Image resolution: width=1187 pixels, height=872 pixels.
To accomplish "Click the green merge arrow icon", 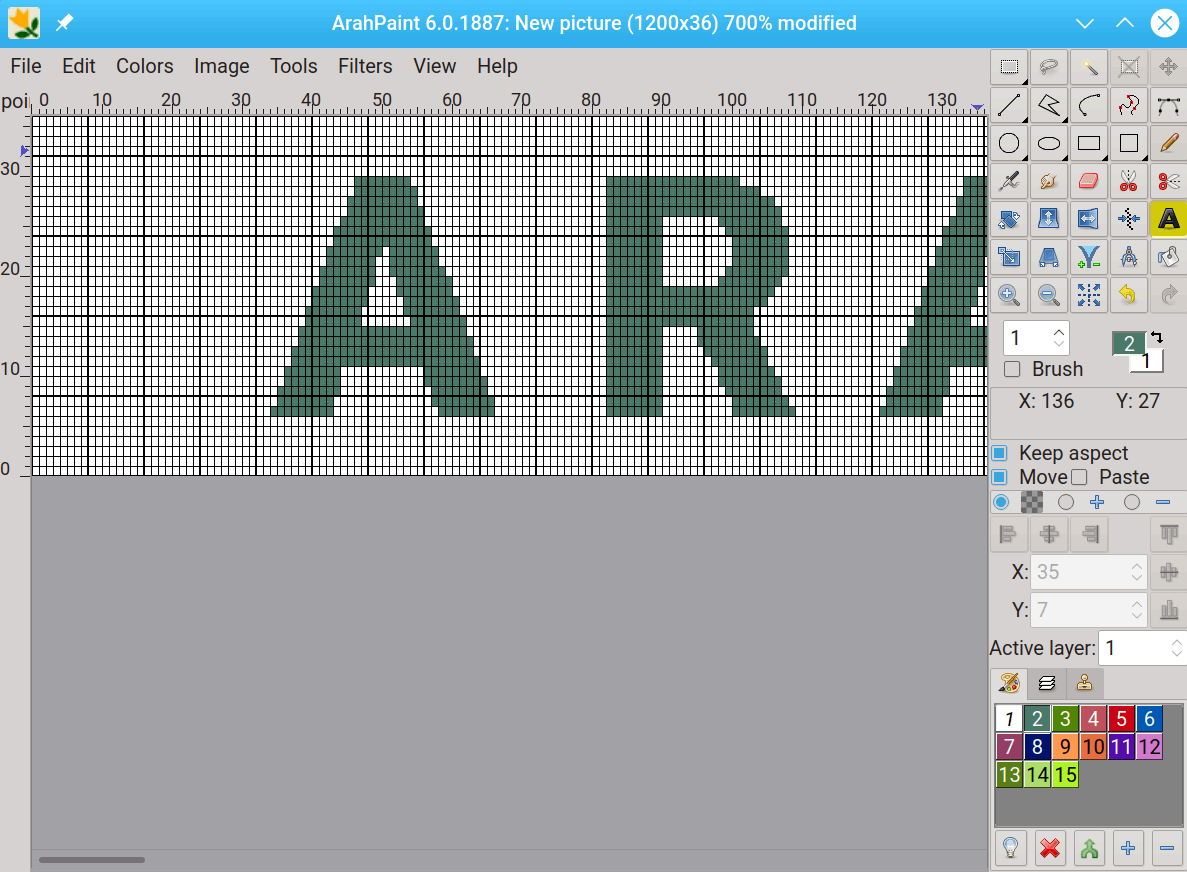I will point(1089,849).
